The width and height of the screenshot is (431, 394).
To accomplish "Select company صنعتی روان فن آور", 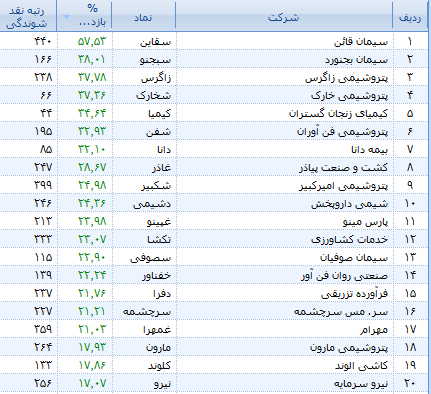I will coord(345,276).
